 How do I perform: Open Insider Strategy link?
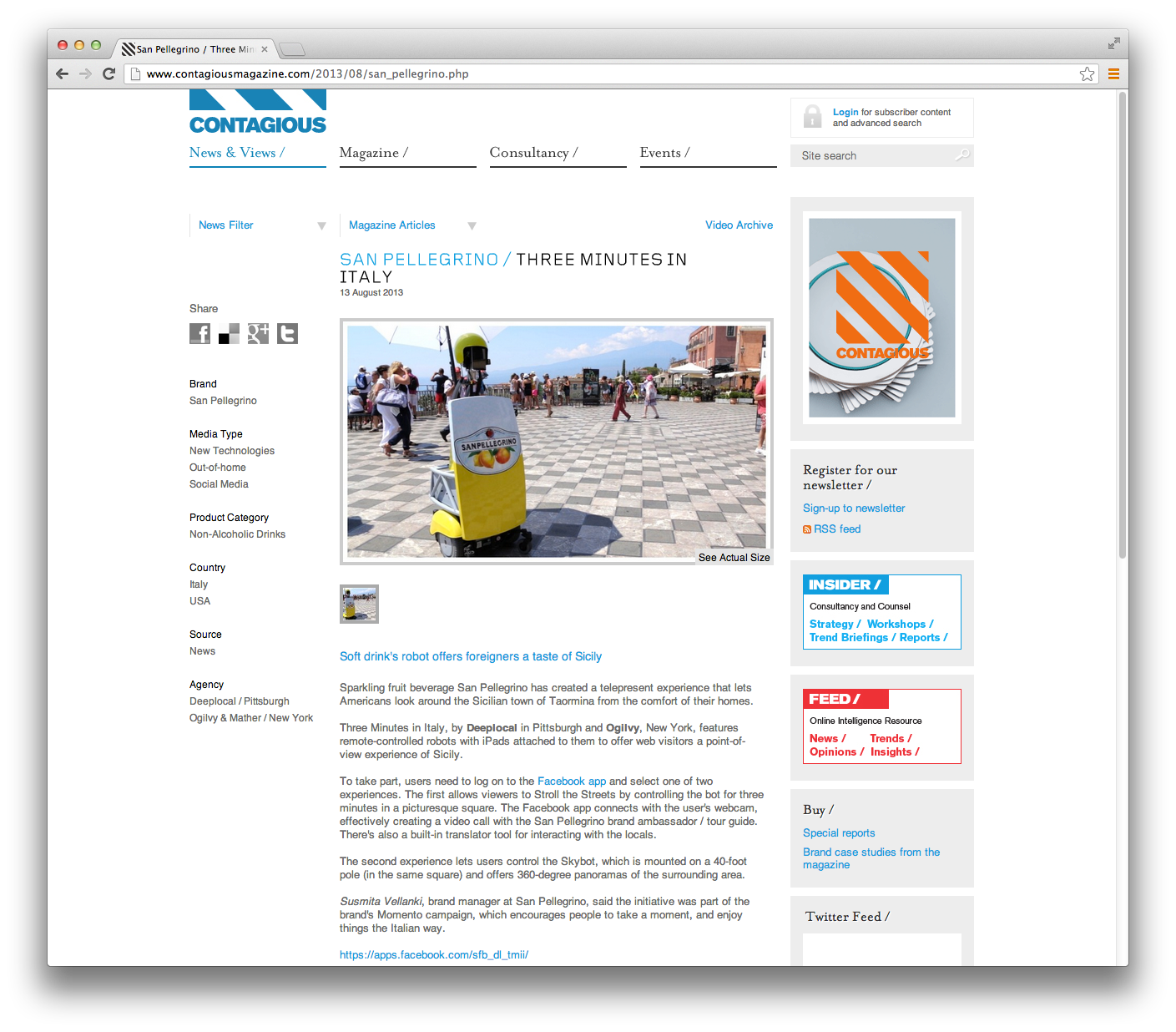pos(835,624)
